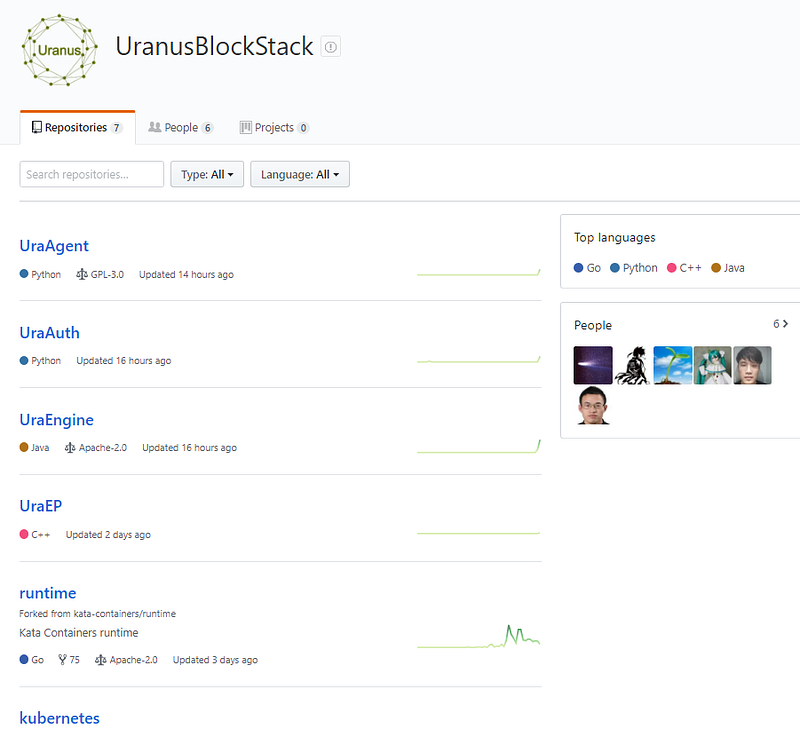800x729 pixels.
Task: Click the fork icon showing 75 forks
Action: 63,660
